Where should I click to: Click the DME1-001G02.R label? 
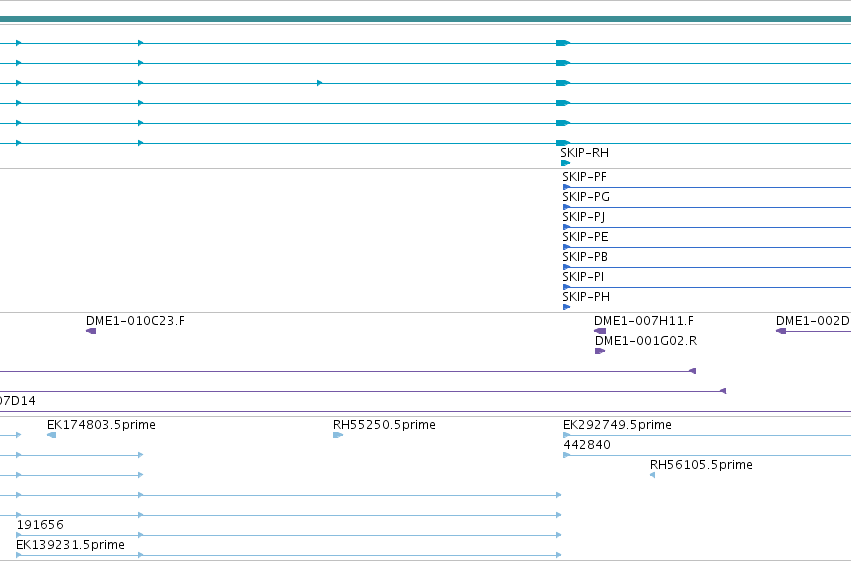[646, 341]
